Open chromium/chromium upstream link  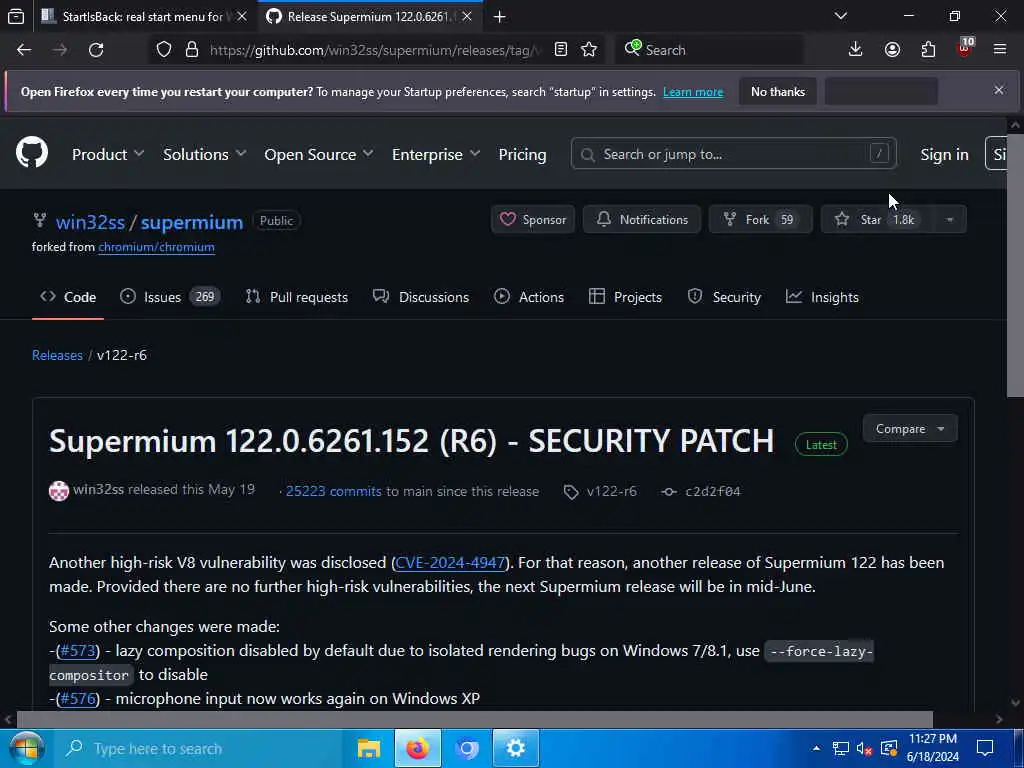(x=157, y=247)
